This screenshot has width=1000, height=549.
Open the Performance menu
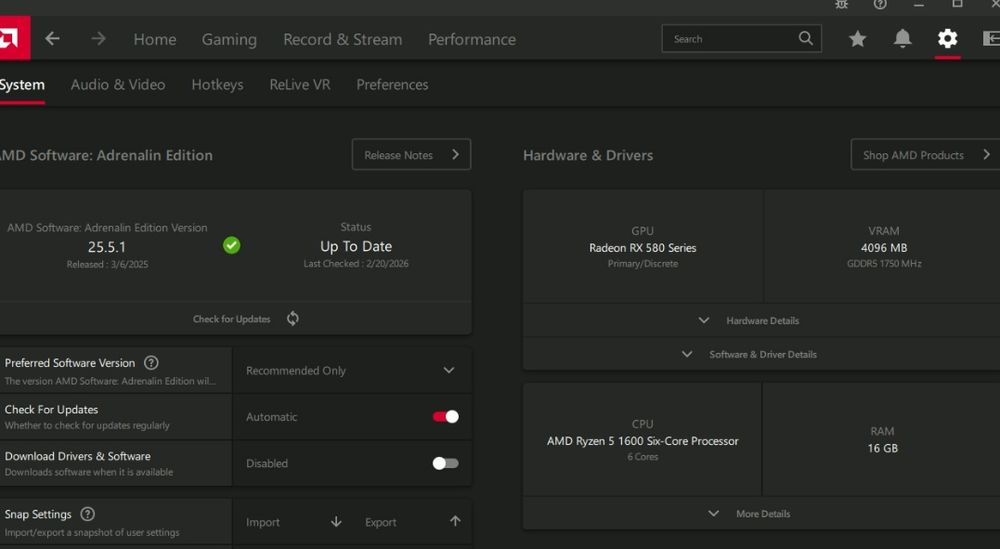pos(472,40)
